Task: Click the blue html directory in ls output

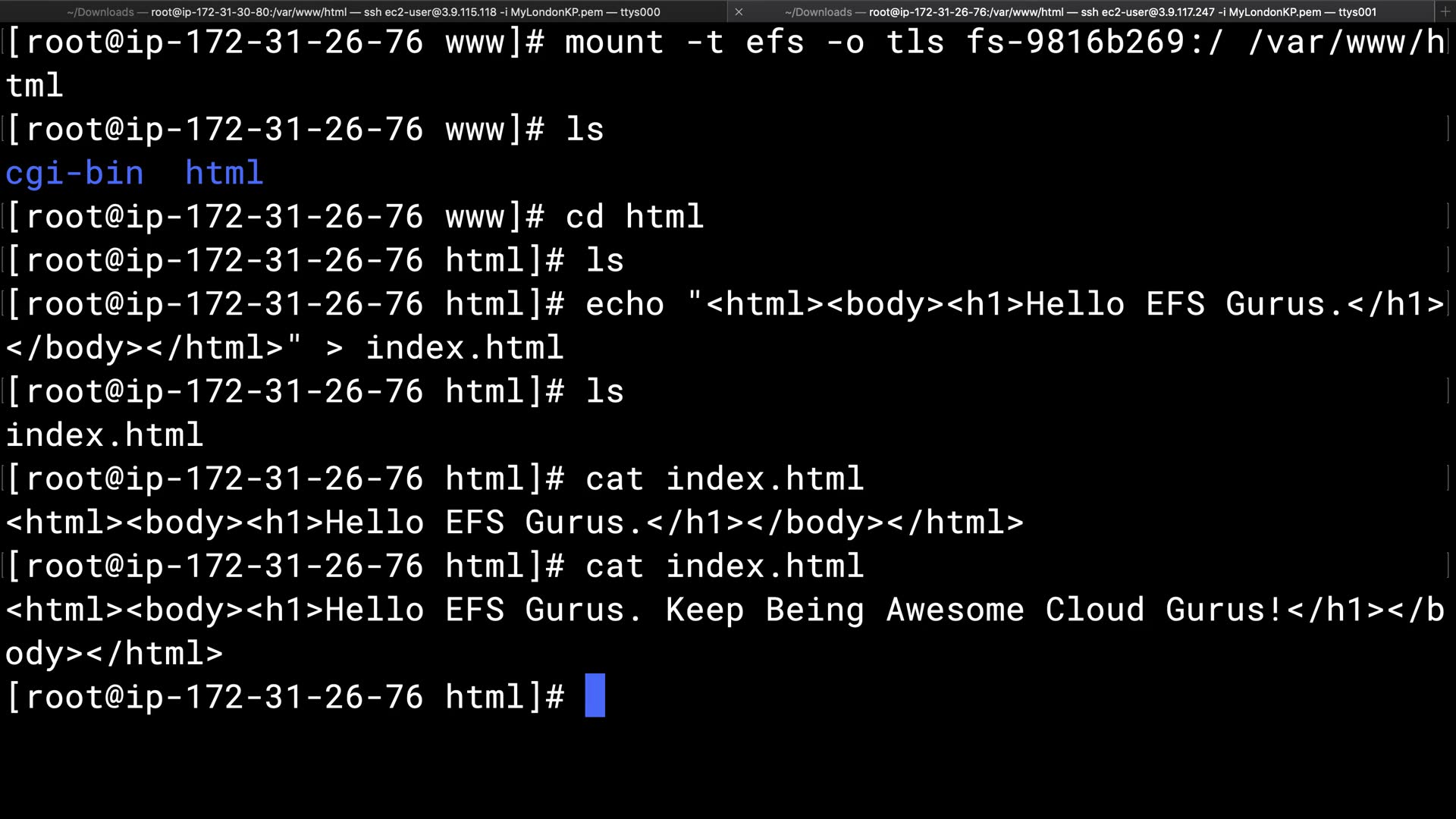Action: [x=224, y=174]
